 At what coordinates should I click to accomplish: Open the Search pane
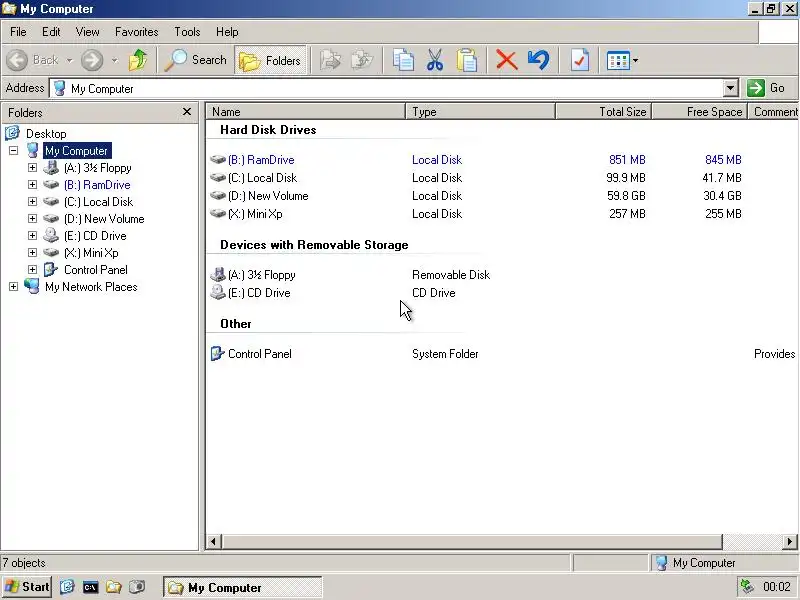coord(195,60)
